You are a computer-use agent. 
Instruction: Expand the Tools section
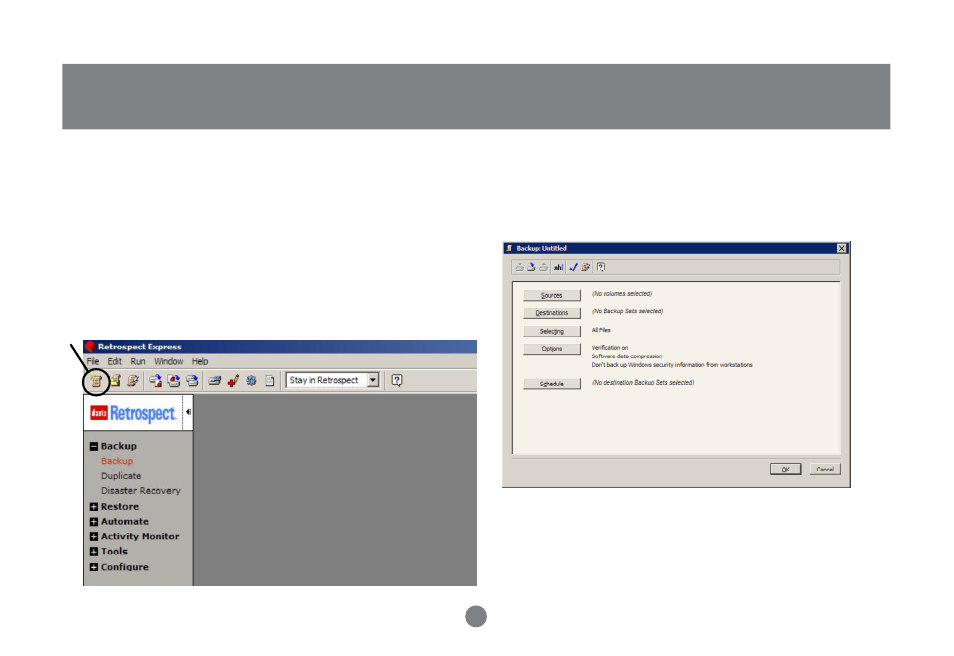coord(94,552)
